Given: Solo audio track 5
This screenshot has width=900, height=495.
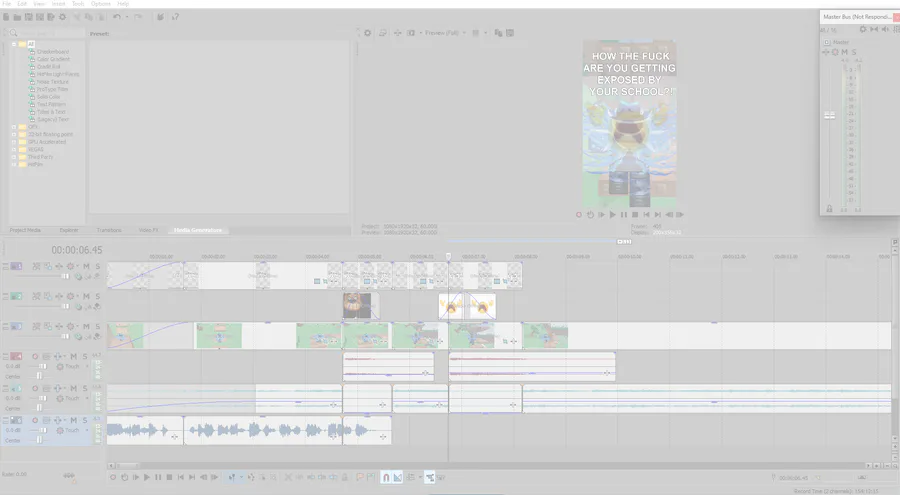Looking at the screenshot, I should [85, 389].
